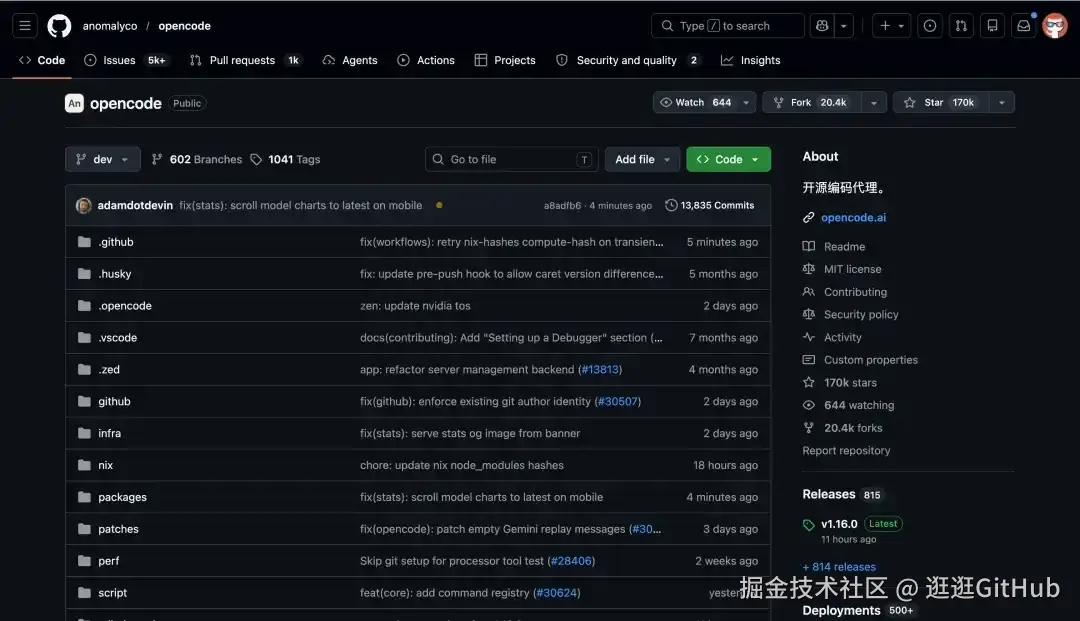Open the create new plus menu
The image size is (1080, 621).
coord(891,25)
